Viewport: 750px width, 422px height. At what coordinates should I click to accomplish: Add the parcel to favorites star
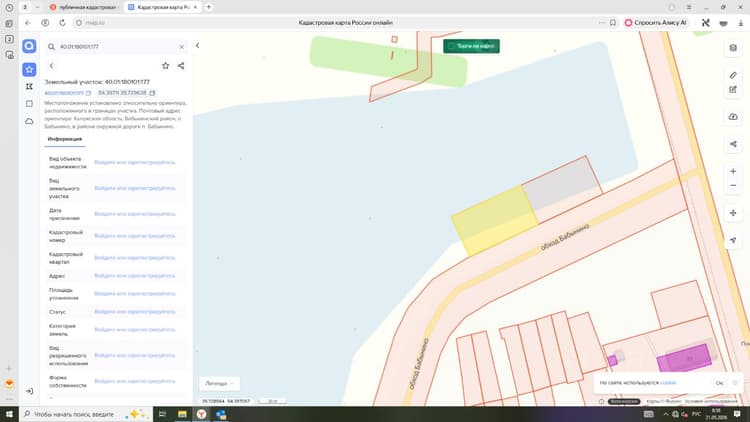click(165, 66)
